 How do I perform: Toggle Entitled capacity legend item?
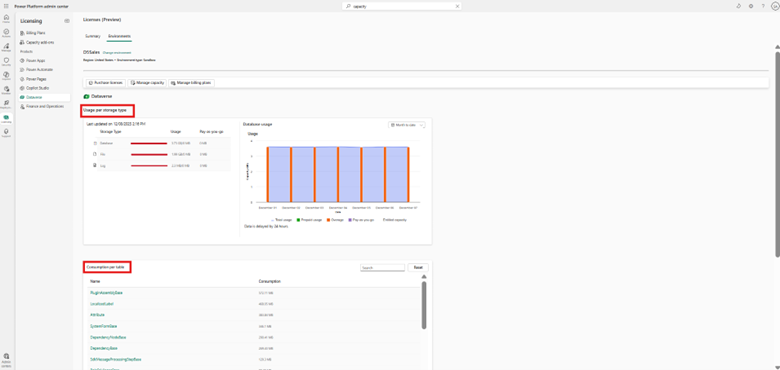point(394,219)
